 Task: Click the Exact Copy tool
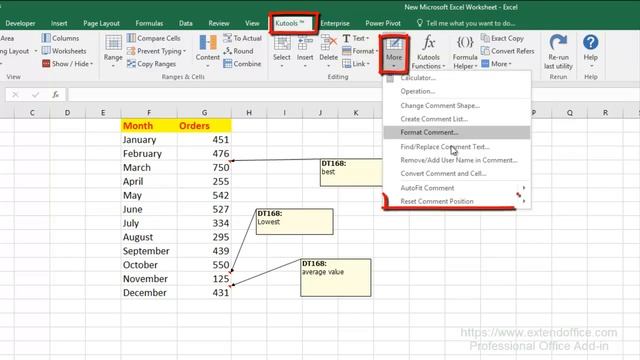(x=502, y=38)
